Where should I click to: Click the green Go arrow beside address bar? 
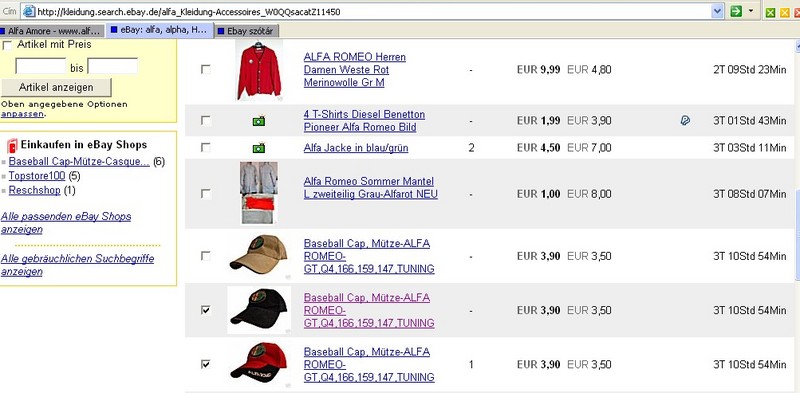tap(736, 11)
